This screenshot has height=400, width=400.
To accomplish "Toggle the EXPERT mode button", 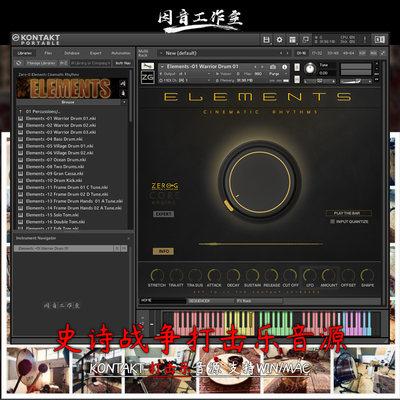I will tap(163, 214).
